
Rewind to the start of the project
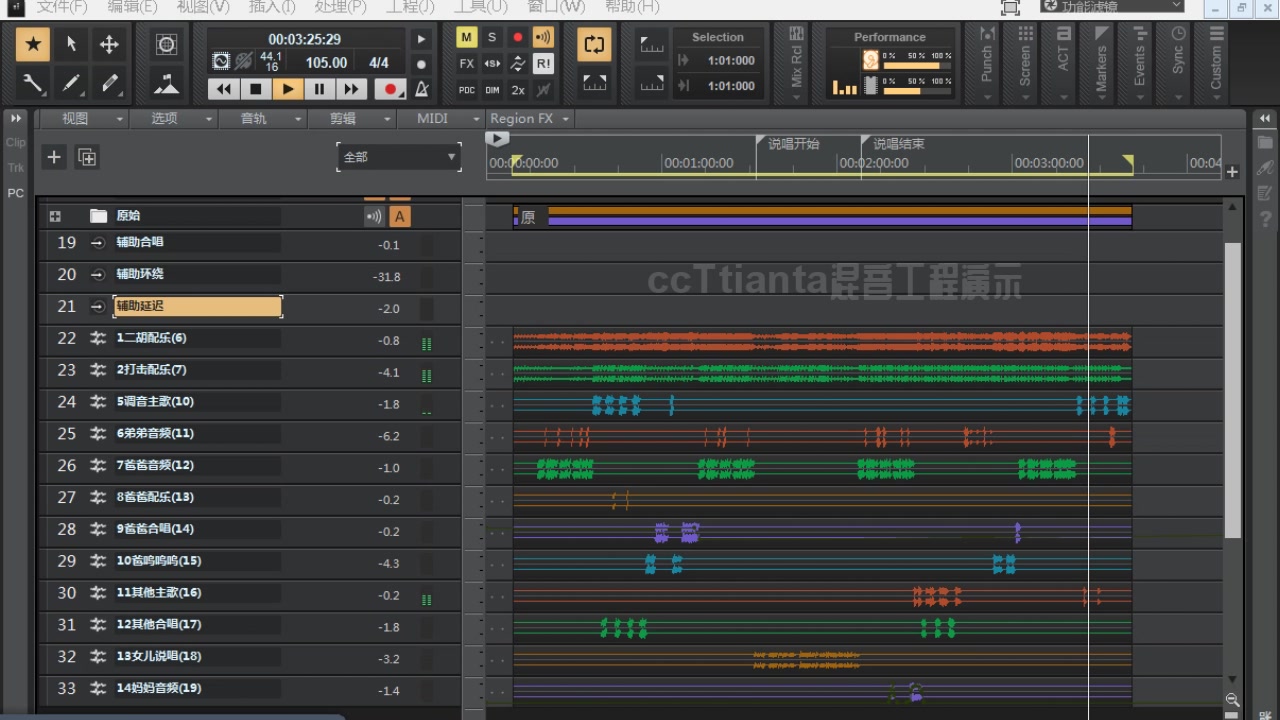(224, 89)
